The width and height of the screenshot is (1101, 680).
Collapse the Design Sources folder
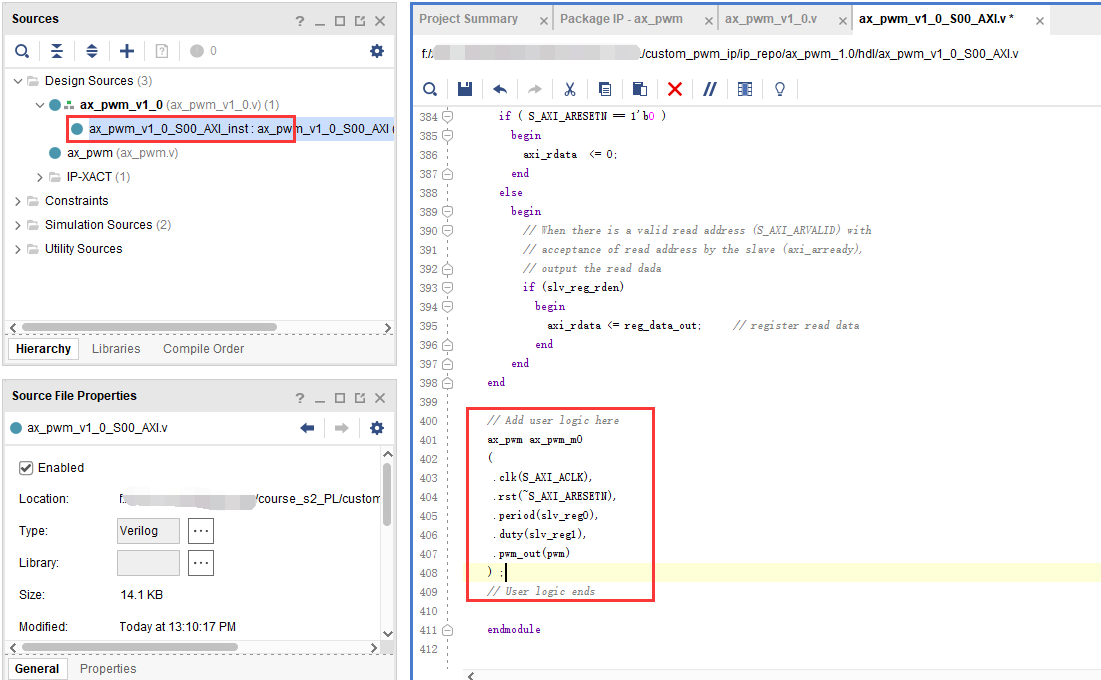18,81
